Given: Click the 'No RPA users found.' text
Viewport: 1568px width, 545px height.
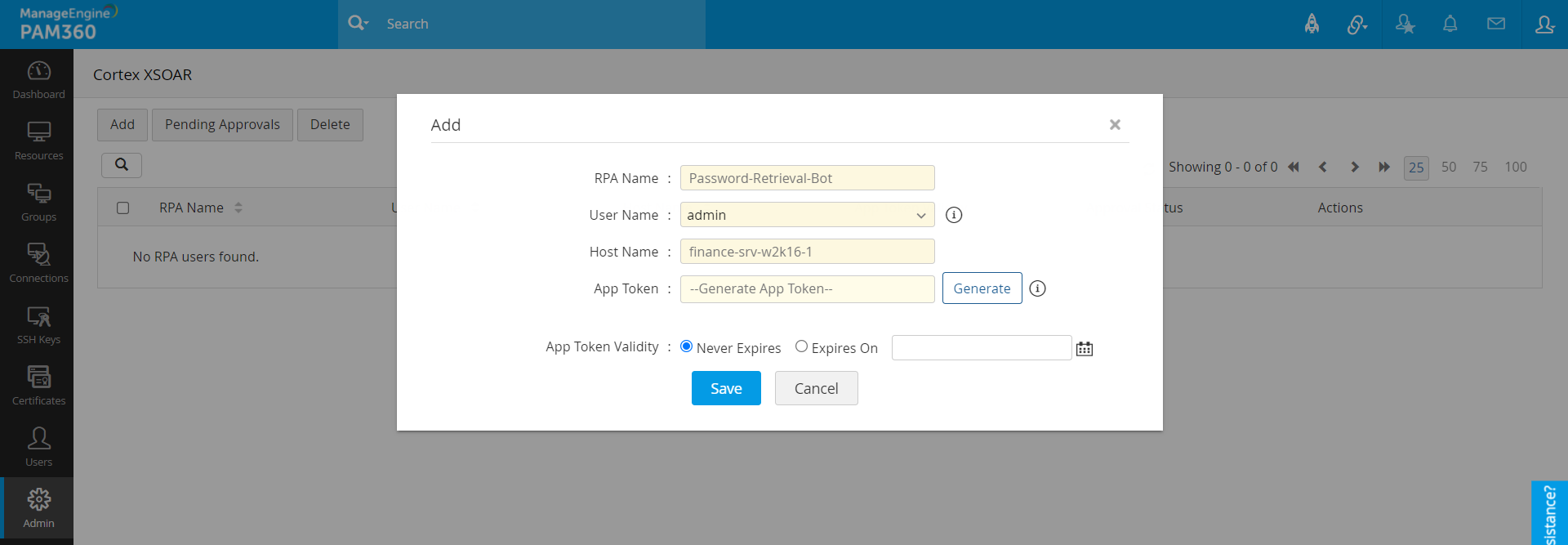Looking at the screenshot, I should pos(196,257).
